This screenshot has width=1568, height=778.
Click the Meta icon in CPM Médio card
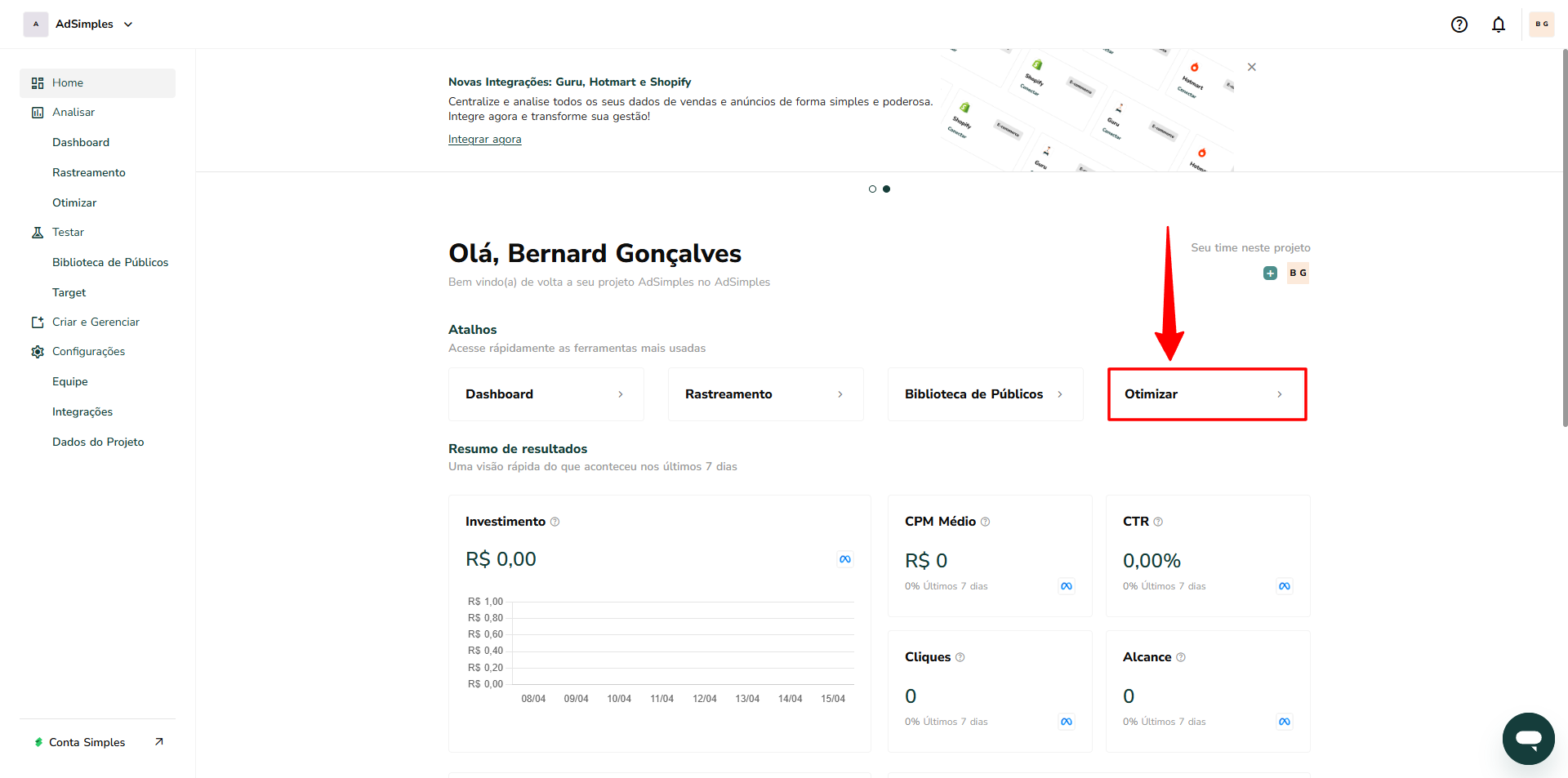pos(1067,586)
